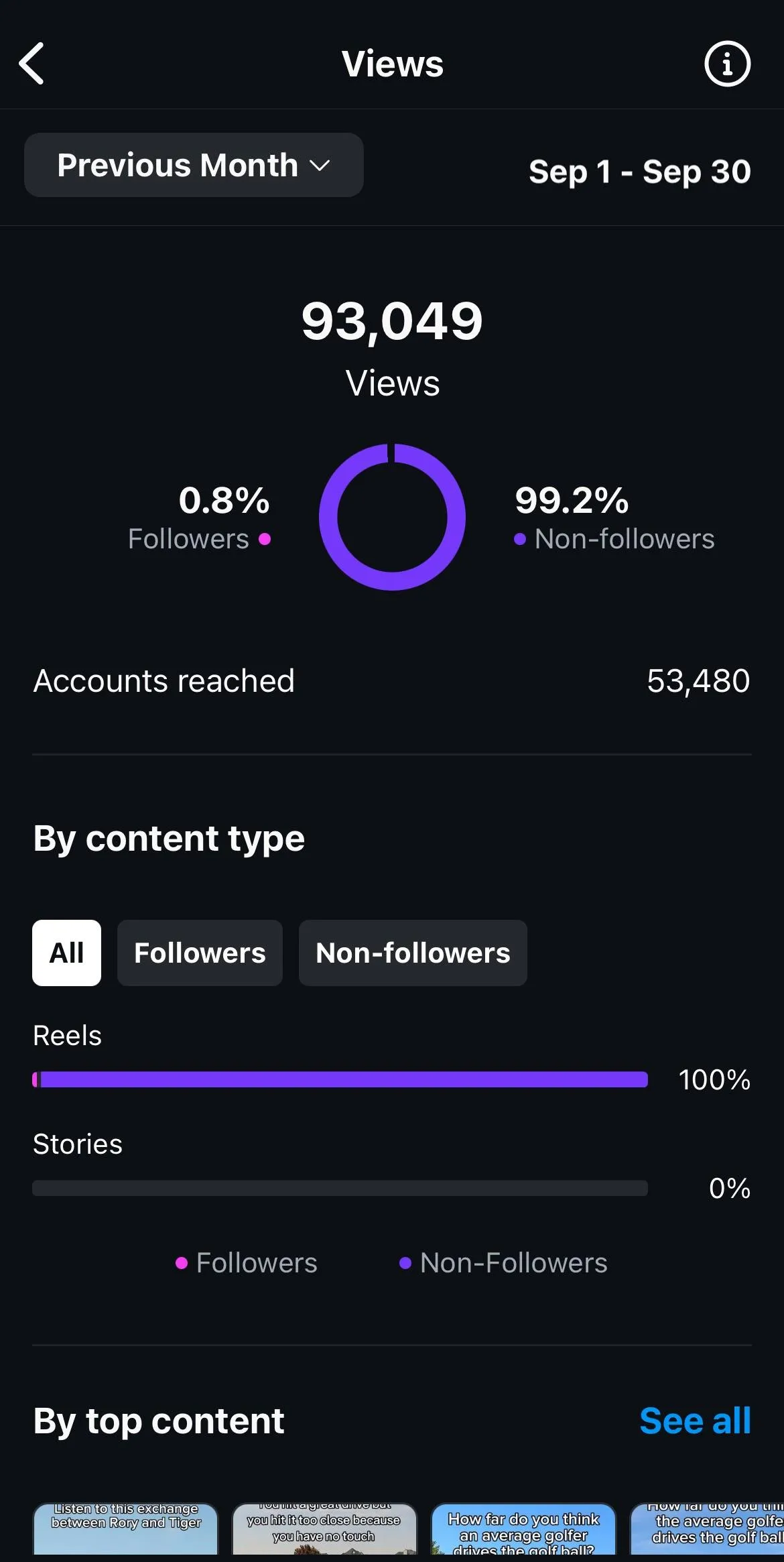Open the info icon on Views
Viewport: 784px width, 1562px height.
click(x=727, y=64)
